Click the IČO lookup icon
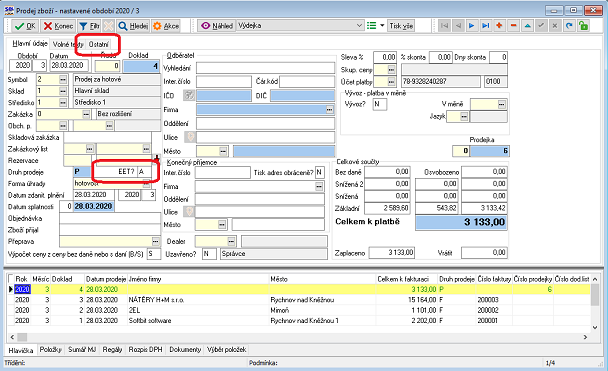This screenshot has height=371, width=608. (x=189, y=95)
